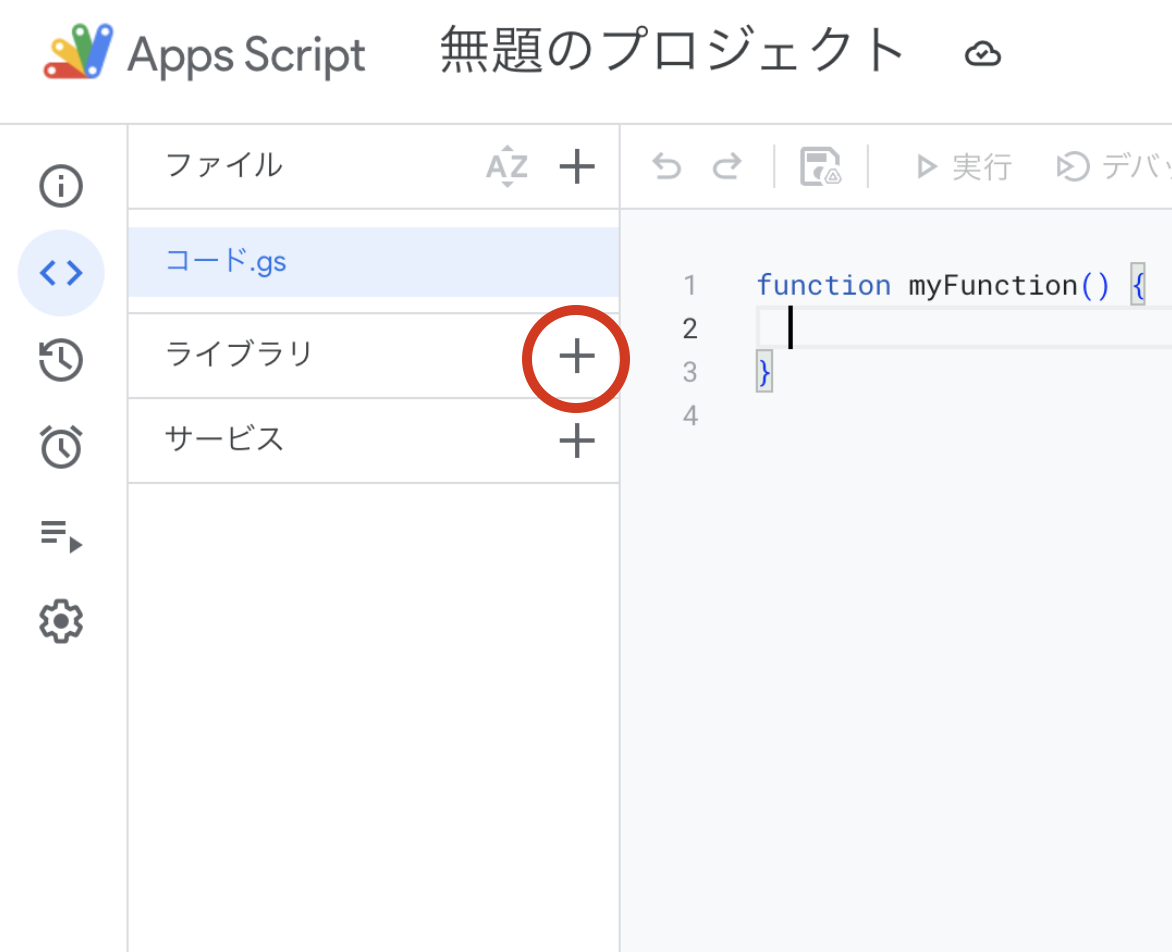
Task: Add a library with the plus icon
Action: 577,356
